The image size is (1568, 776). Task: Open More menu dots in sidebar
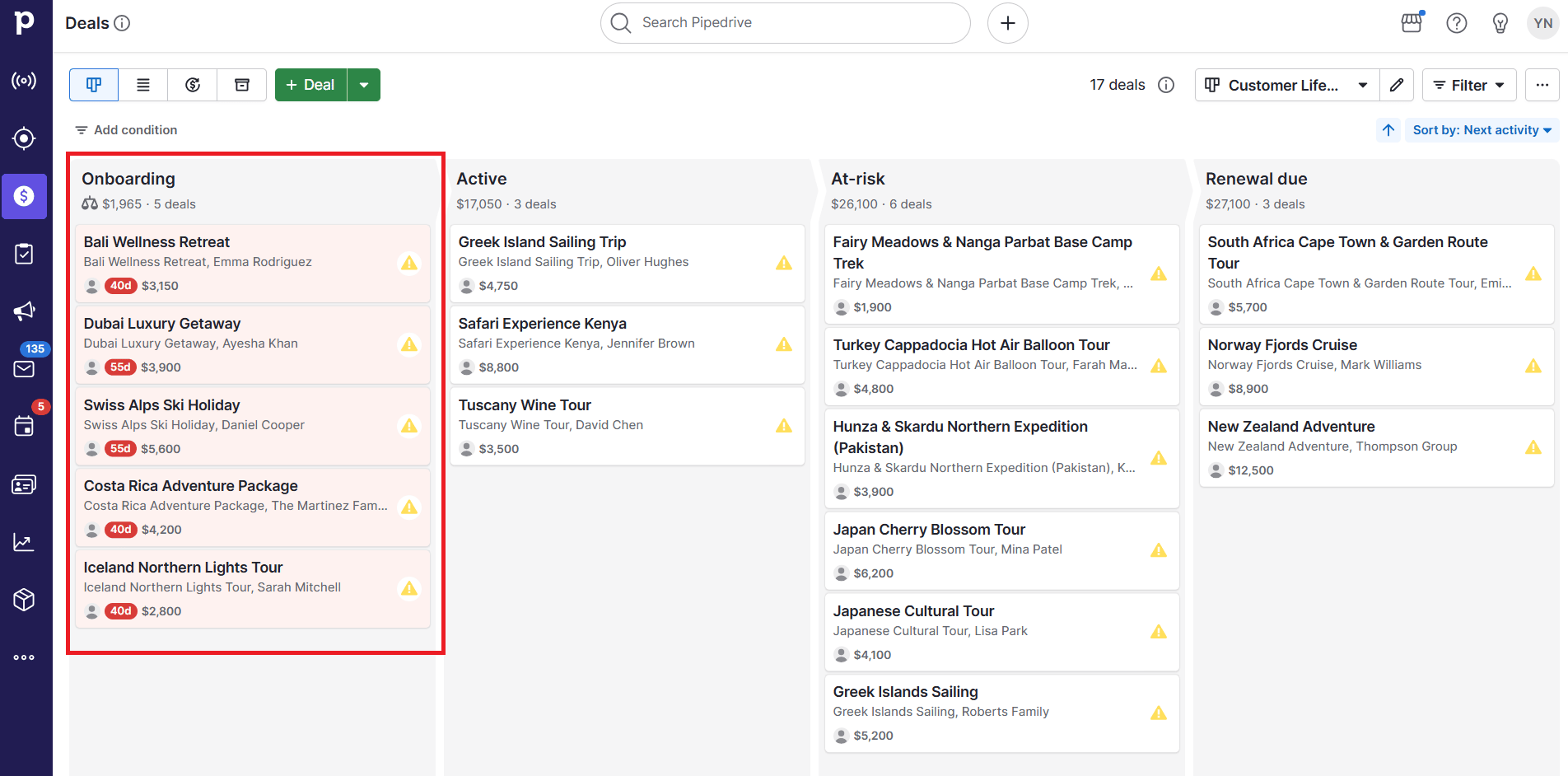click(x=24, y=657)
